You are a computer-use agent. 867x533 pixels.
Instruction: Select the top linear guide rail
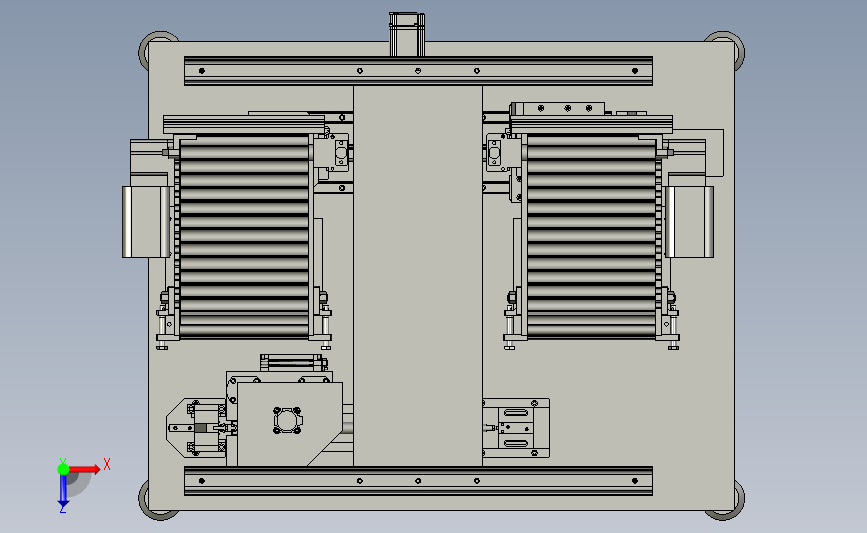pos(418,71)
